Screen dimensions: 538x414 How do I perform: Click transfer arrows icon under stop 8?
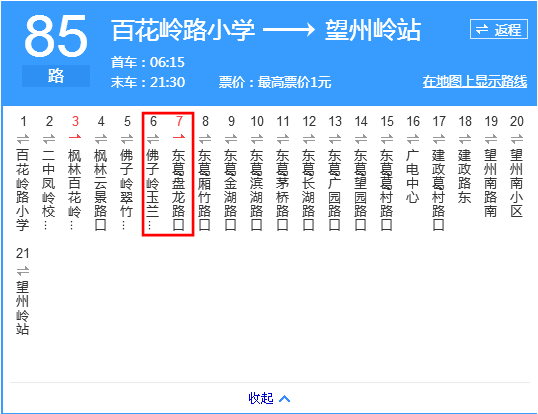click(x=205, y=139)
